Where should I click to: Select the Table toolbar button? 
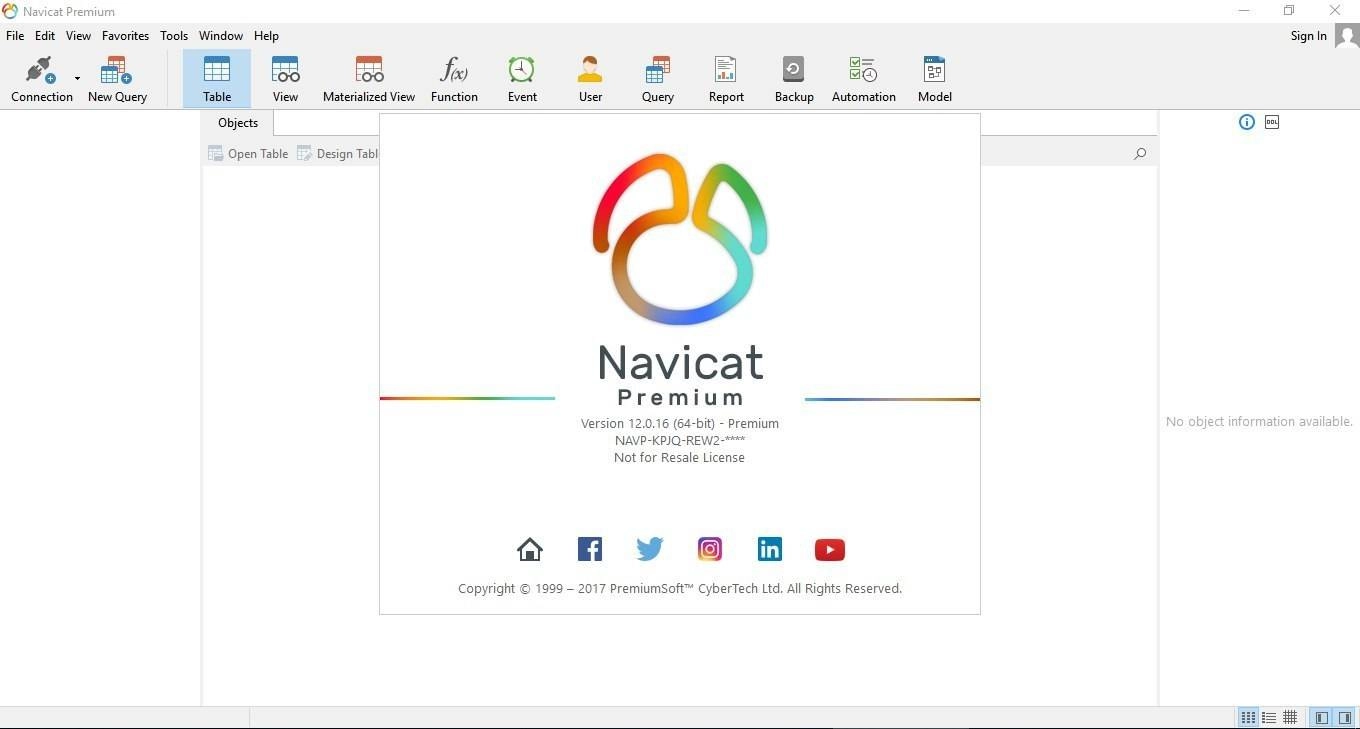coord(217,79)
